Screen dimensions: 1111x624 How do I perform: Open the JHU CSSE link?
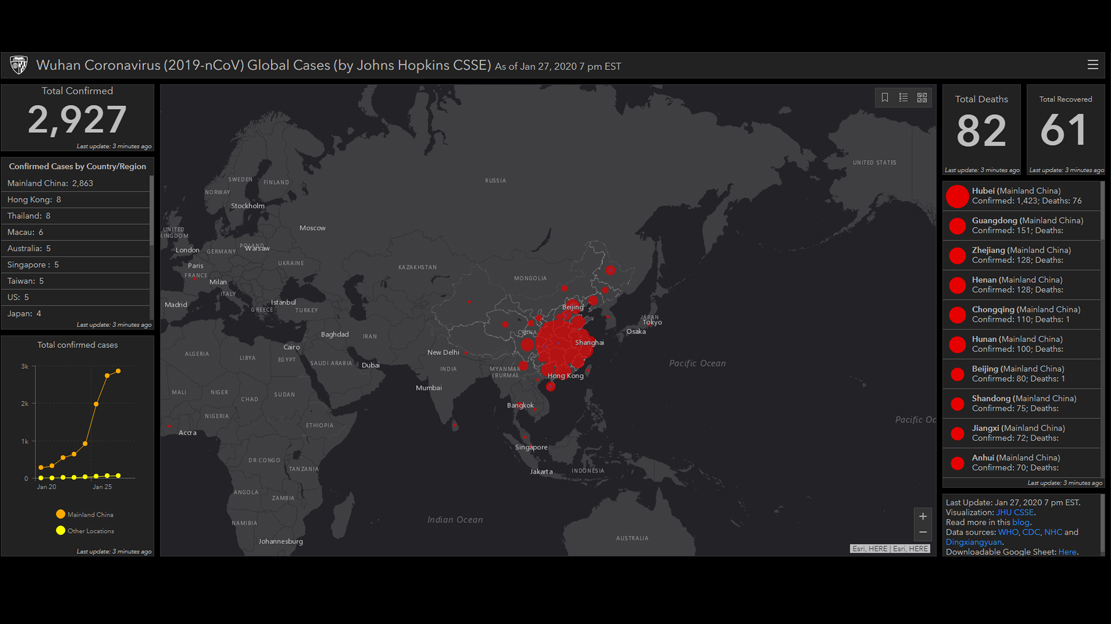coord(1015,513)
